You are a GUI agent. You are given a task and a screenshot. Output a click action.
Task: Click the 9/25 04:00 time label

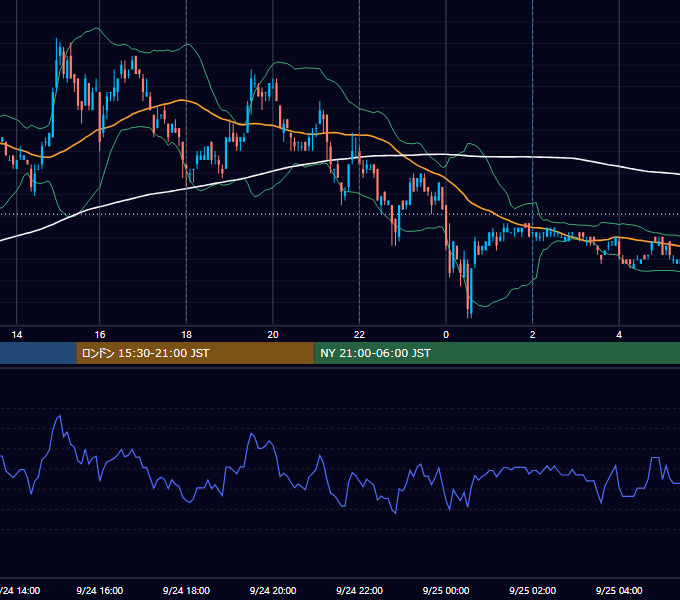(619, 590)
